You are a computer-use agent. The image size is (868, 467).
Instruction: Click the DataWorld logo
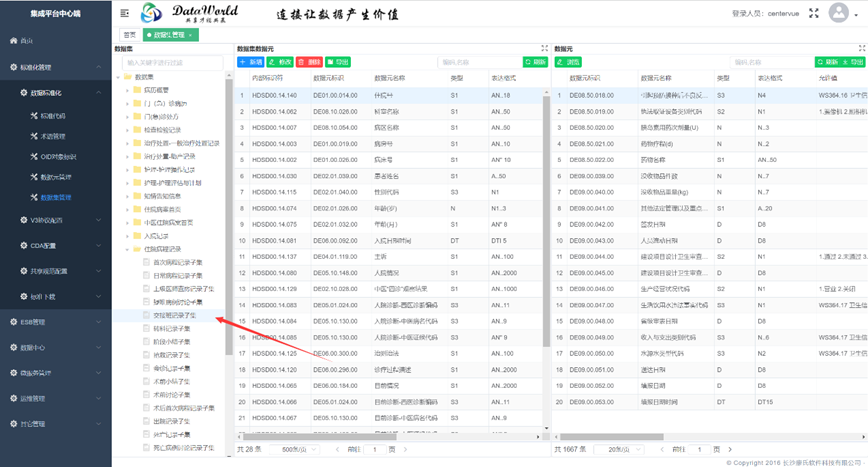[x=189, y=13]
